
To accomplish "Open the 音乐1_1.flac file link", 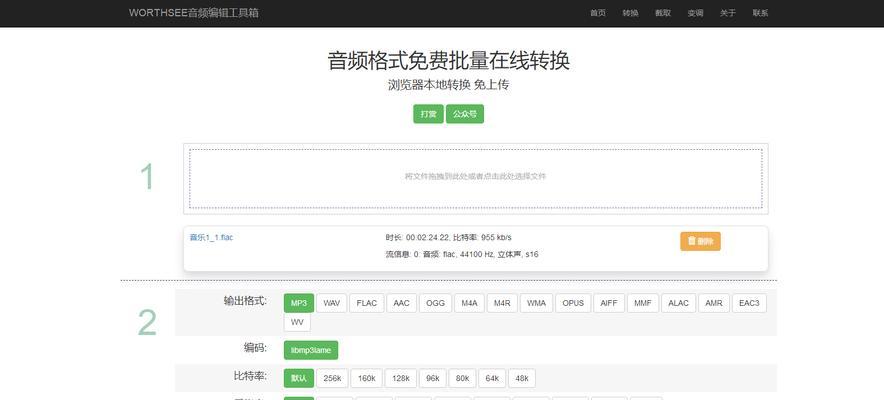I will click(211, 238).
